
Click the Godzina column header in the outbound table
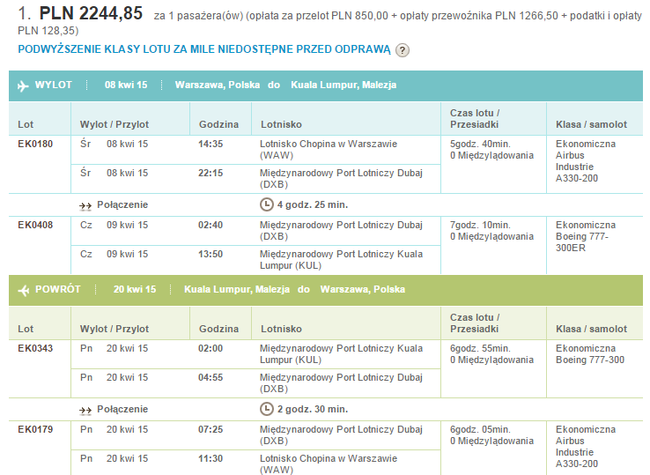(x=219, y=124)
